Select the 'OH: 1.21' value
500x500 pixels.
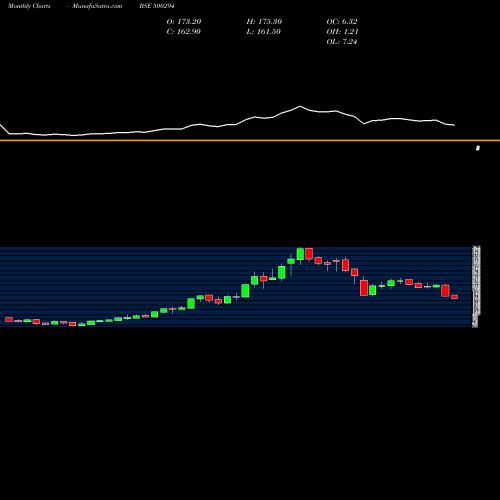[x=342, y=31]
